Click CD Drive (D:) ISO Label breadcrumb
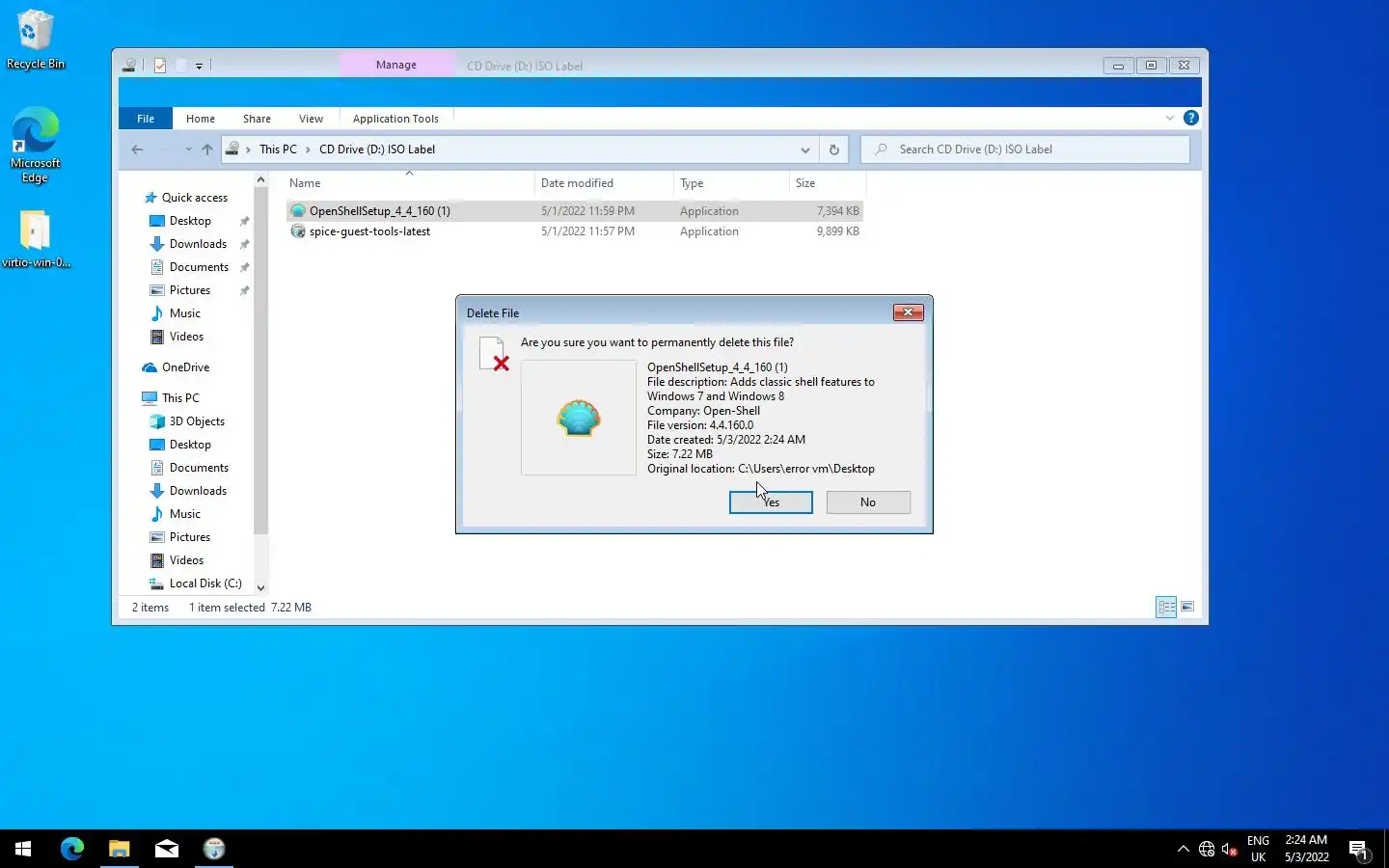The image size is (1389, 868). click(x=377, y=149)
